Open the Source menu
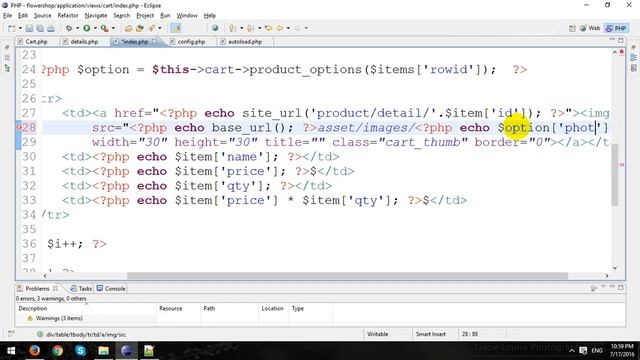Image resolution: width=640 pixels, height=360 pixels. pyautogui.click(x=42, y=16)
